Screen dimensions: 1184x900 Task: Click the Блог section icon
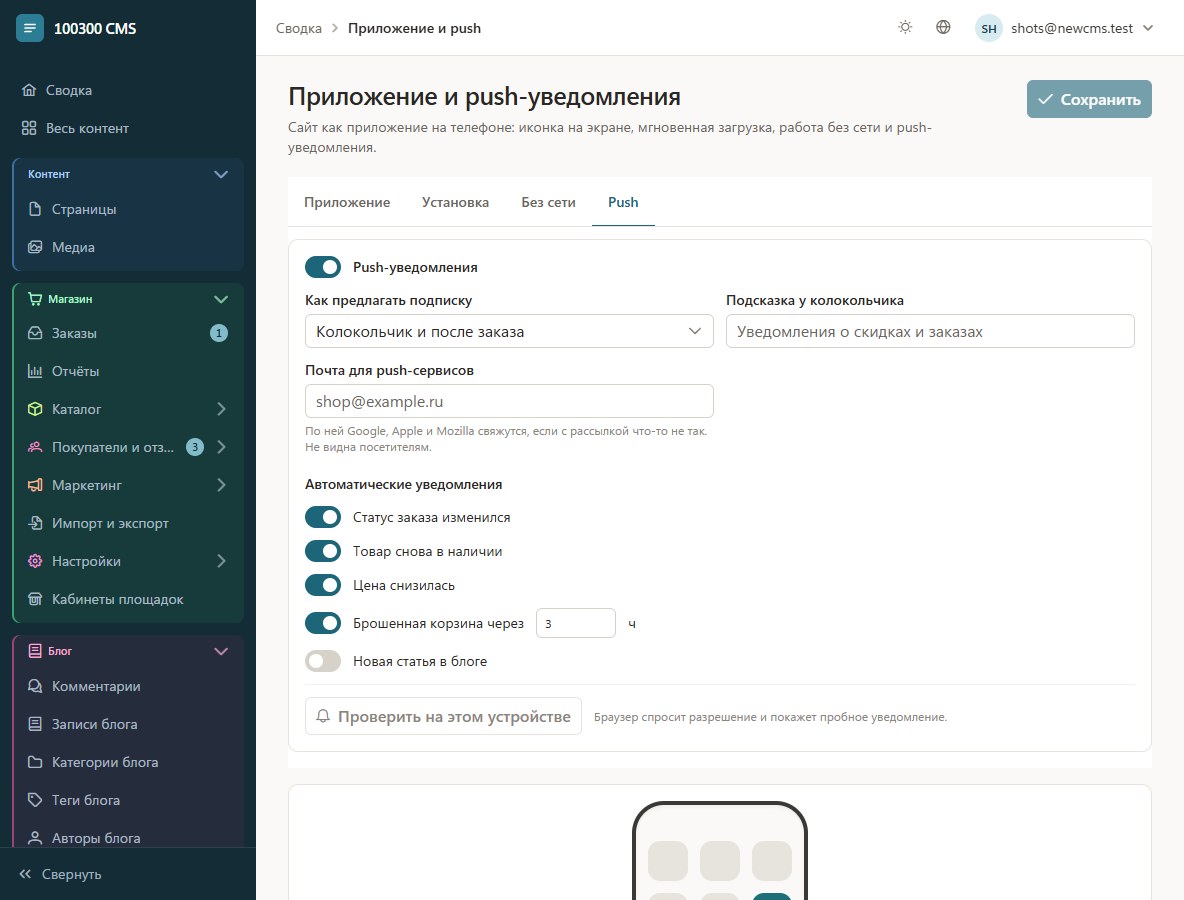pos(35,651)
